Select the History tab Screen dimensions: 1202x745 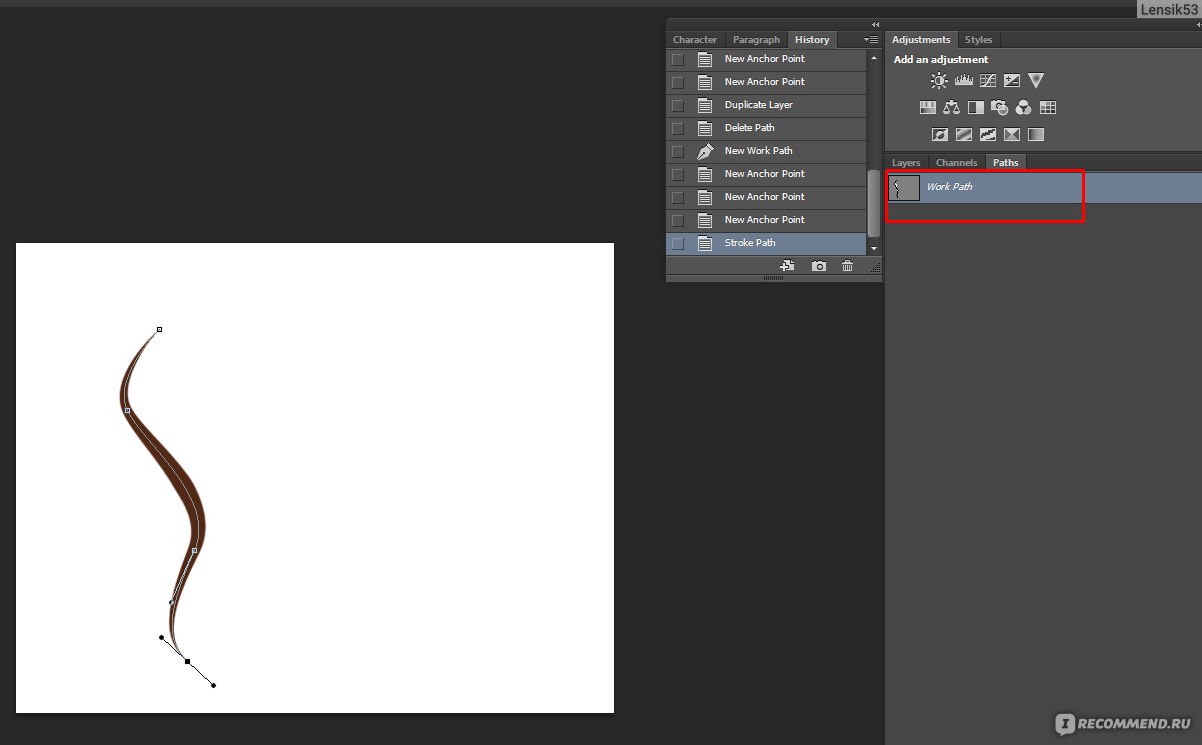812,40
